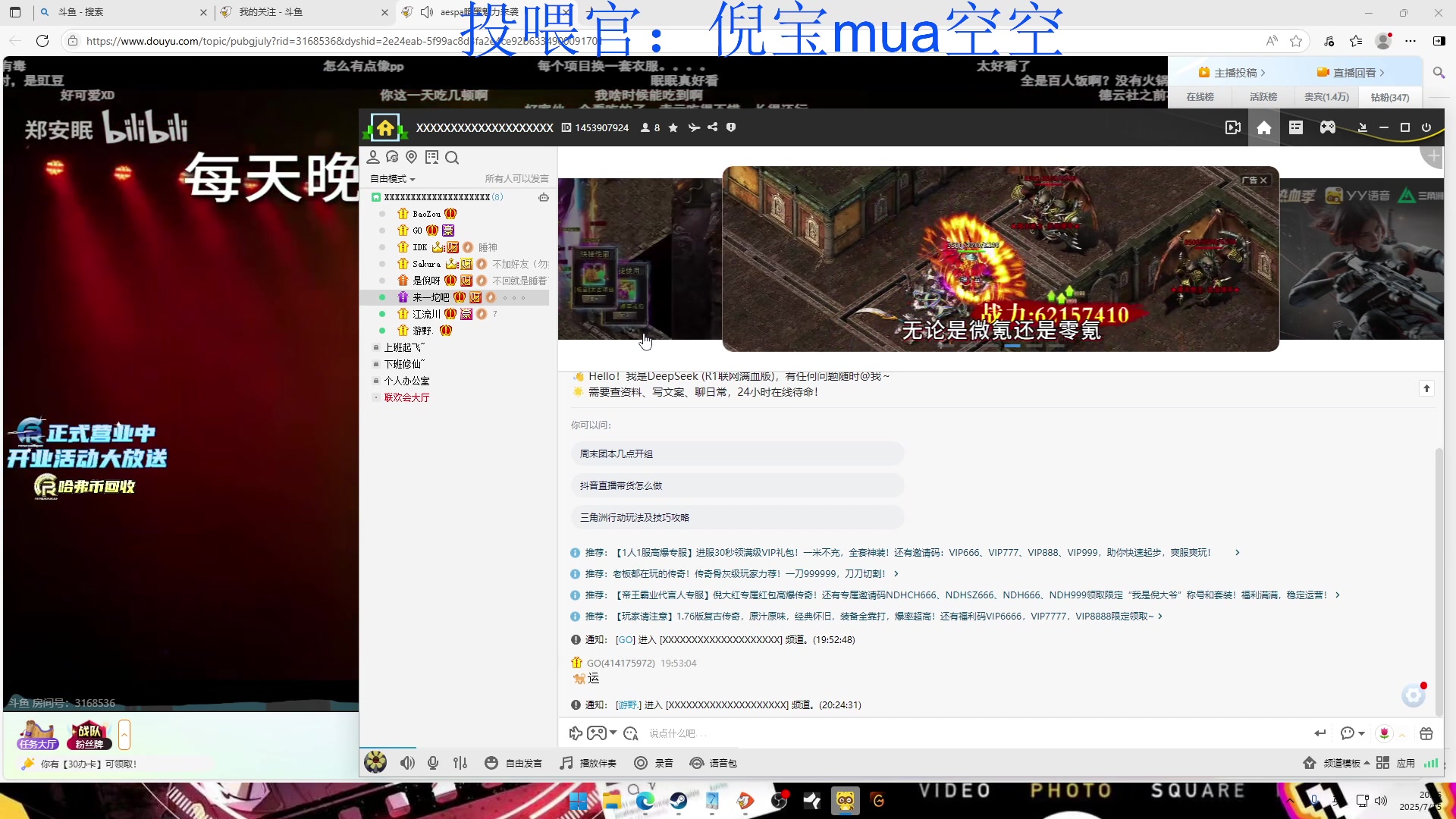Switch to 贵宾(1.4万) tab on Douyu
The width and height of the screenshot is (1456, 819).
(x=1326, y=97)
